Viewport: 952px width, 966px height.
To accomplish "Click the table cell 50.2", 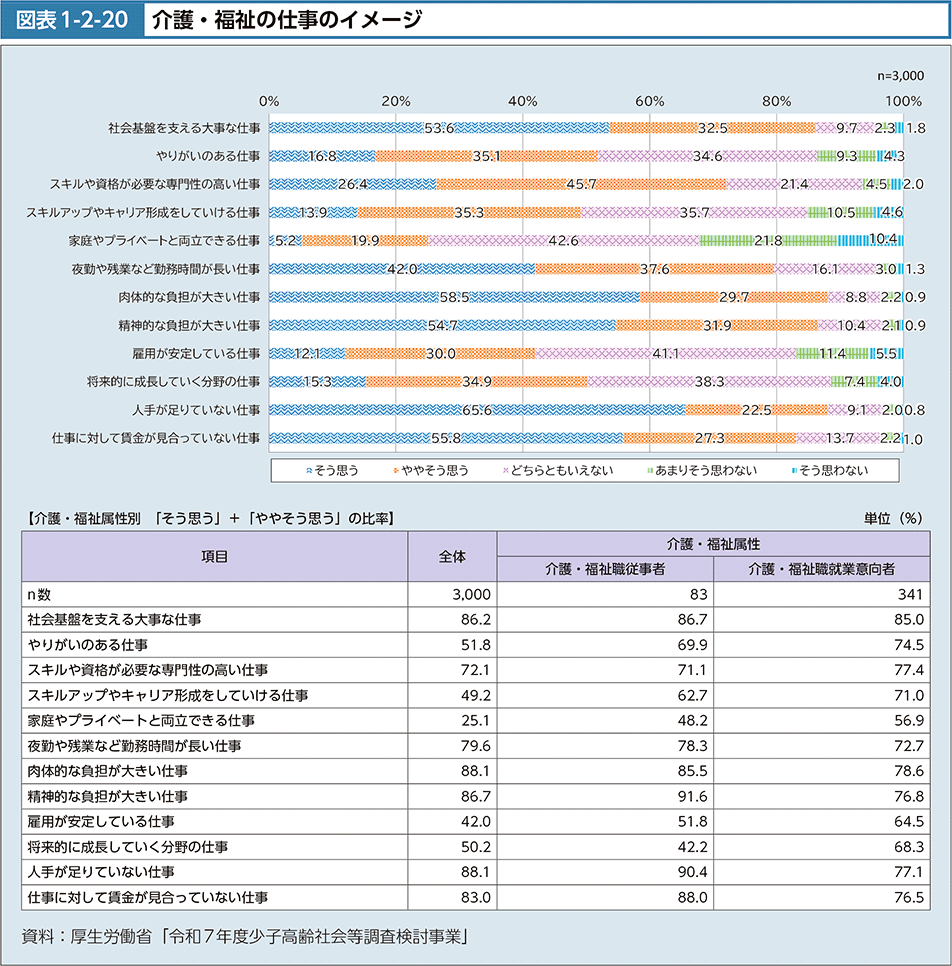I will coord(476,847).
